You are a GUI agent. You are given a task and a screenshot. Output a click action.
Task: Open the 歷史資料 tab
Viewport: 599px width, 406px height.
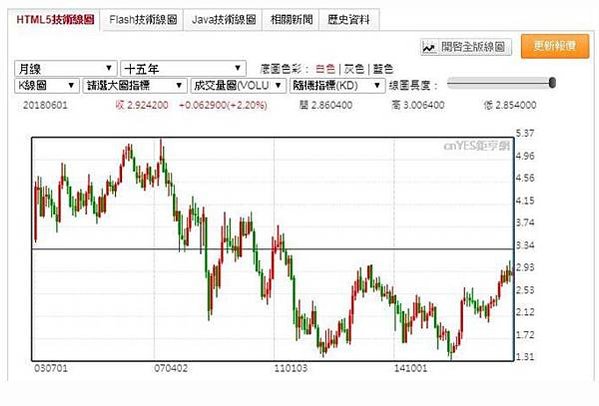pyautogui.click(x=349, y=19)
